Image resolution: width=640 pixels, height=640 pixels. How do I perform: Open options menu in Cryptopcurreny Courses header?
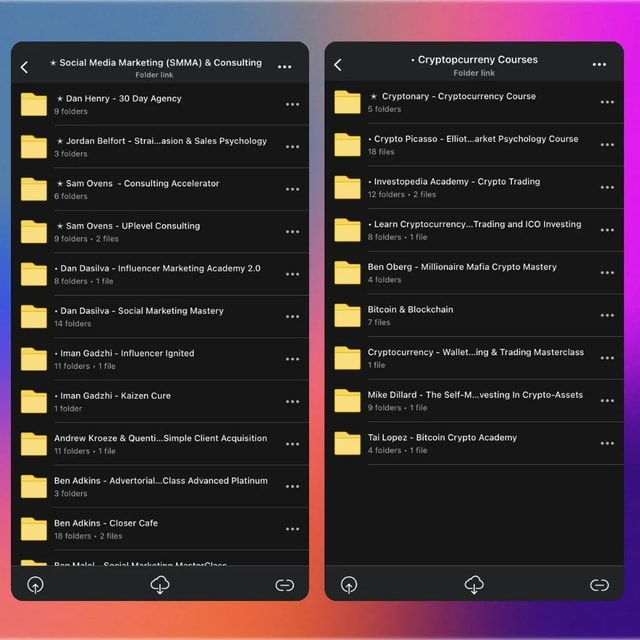coord(599,64)
